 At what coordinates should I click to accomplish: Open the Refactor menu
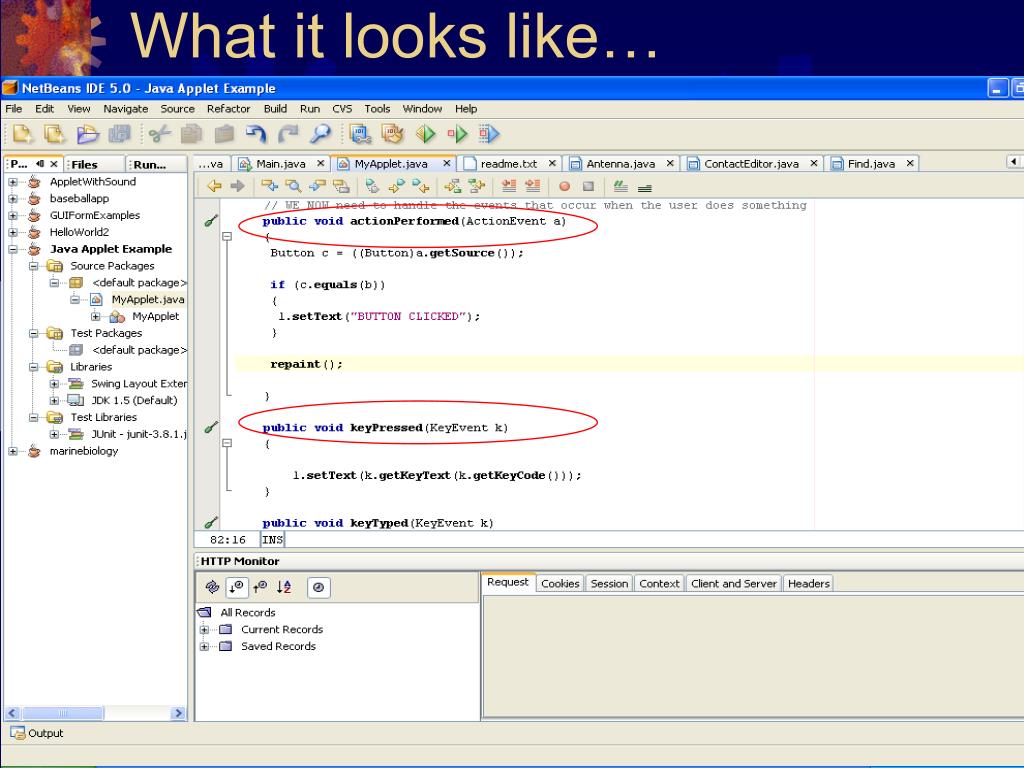tap(228, 108)
